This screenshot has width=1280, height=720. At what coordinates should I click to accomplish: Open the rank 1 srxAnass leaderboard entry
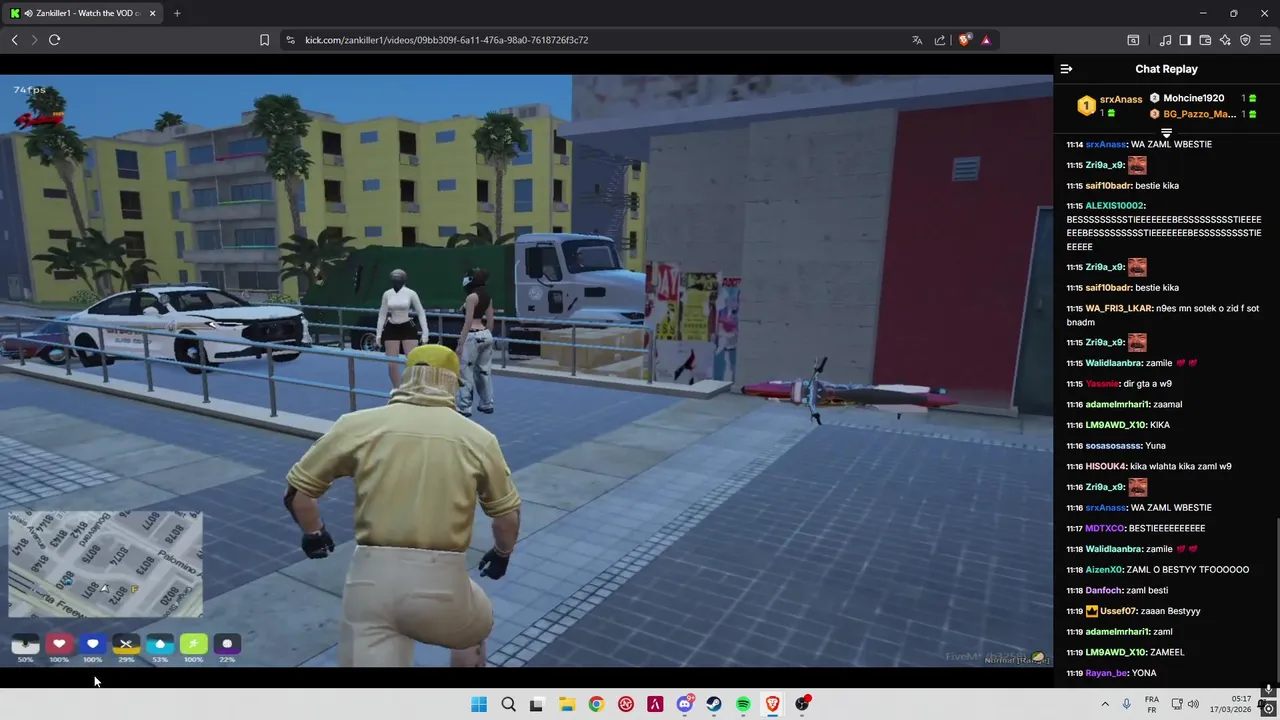[1109, 105]
